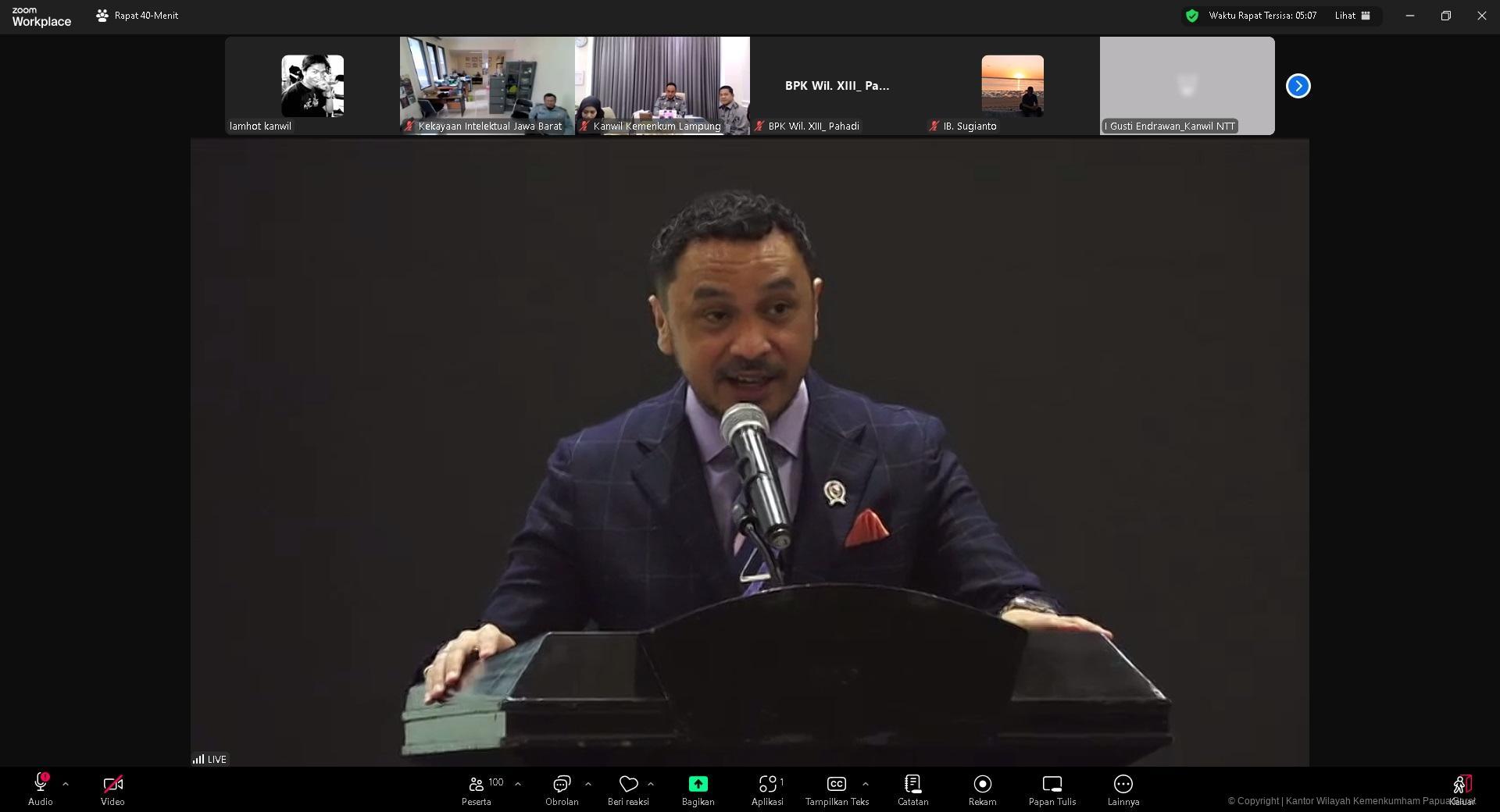Click the Beri reaksi heart icon
1500x812 pixels.
point(628,784)
